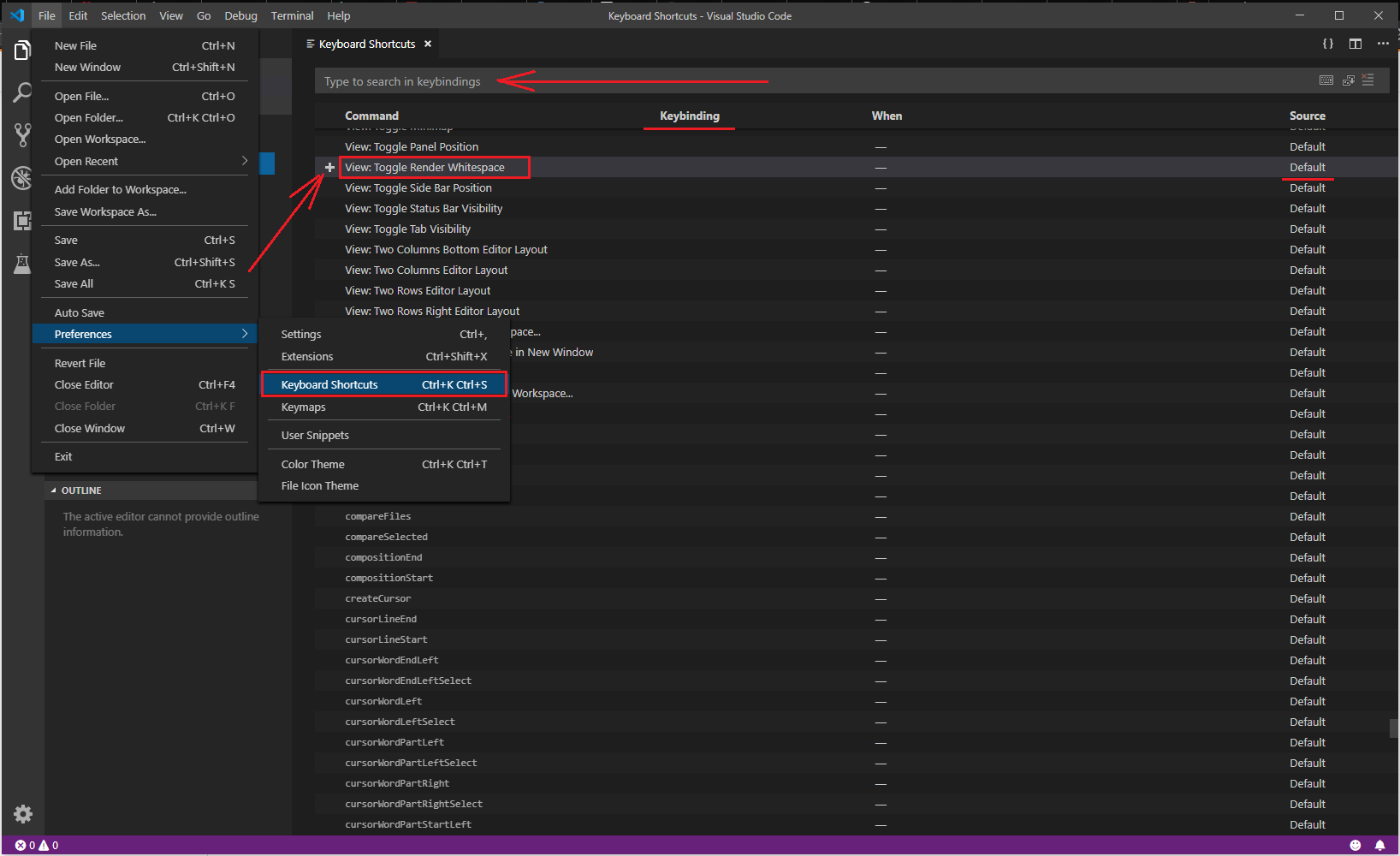Viewport: 1400px width, 856px height.
Task: Select View: Toggle Status Bar Visibility row
Action: pos(852,209)
